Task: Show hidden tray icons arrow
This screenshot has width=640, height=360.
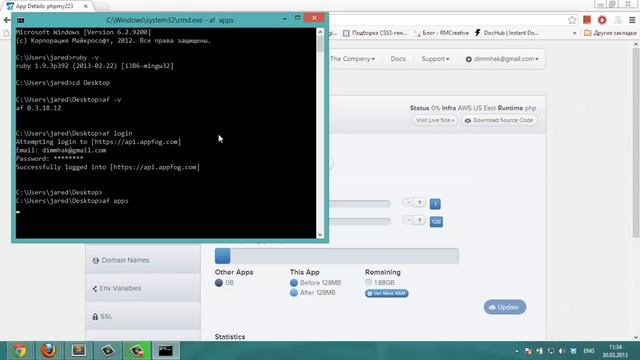Action: 517,351
